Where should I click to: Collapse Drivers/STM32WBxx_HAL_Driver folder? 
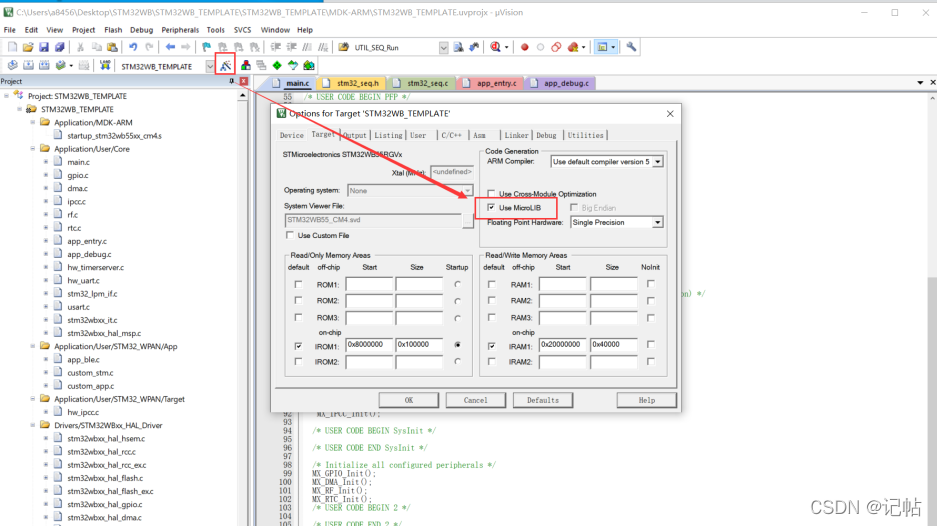point(33,425)
